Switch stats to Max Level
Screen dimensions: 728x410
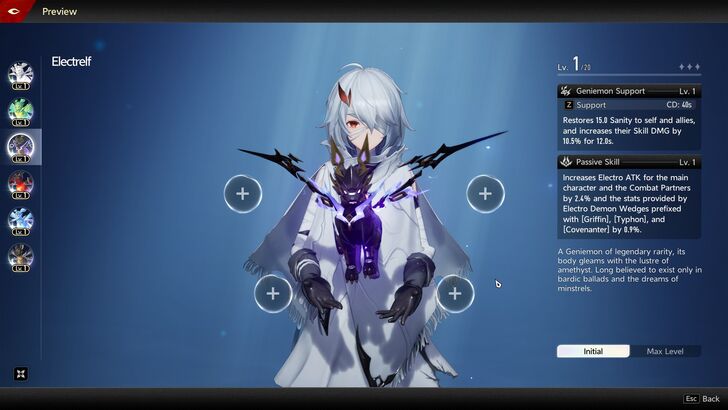click(x=665, y=351)
